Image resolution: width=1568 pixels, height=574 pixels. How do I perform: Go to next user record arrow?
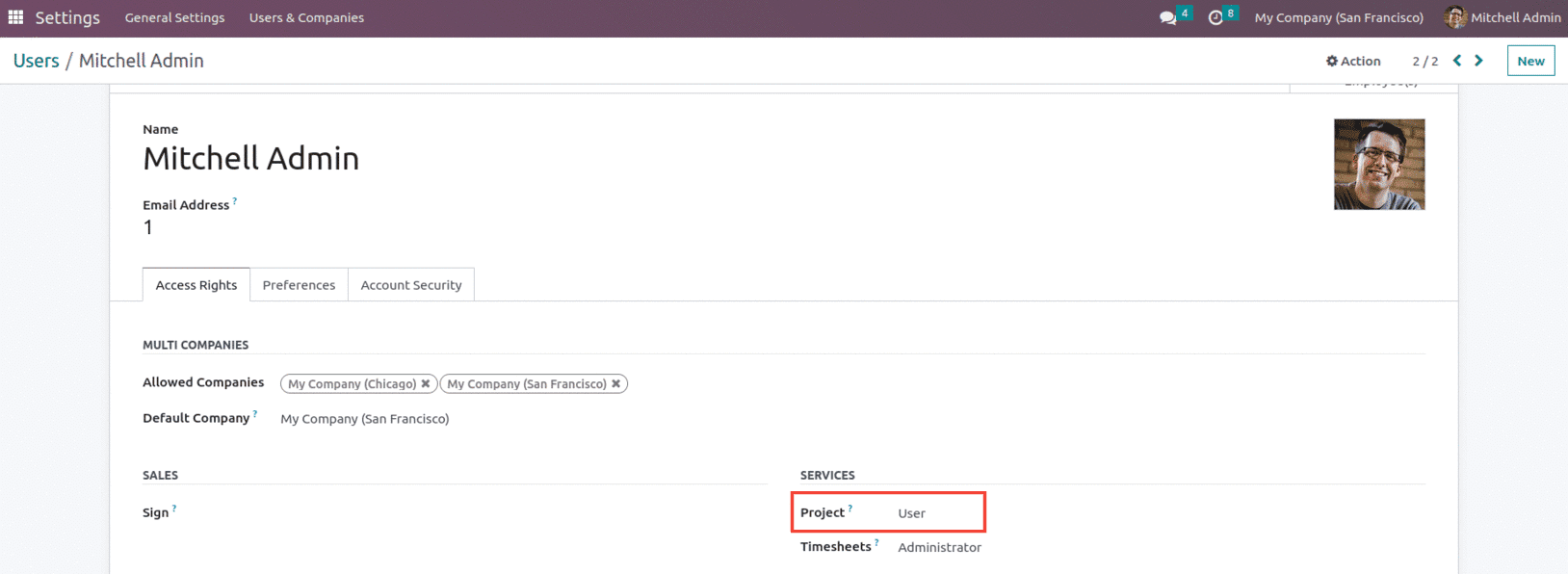click(1478, 61)
